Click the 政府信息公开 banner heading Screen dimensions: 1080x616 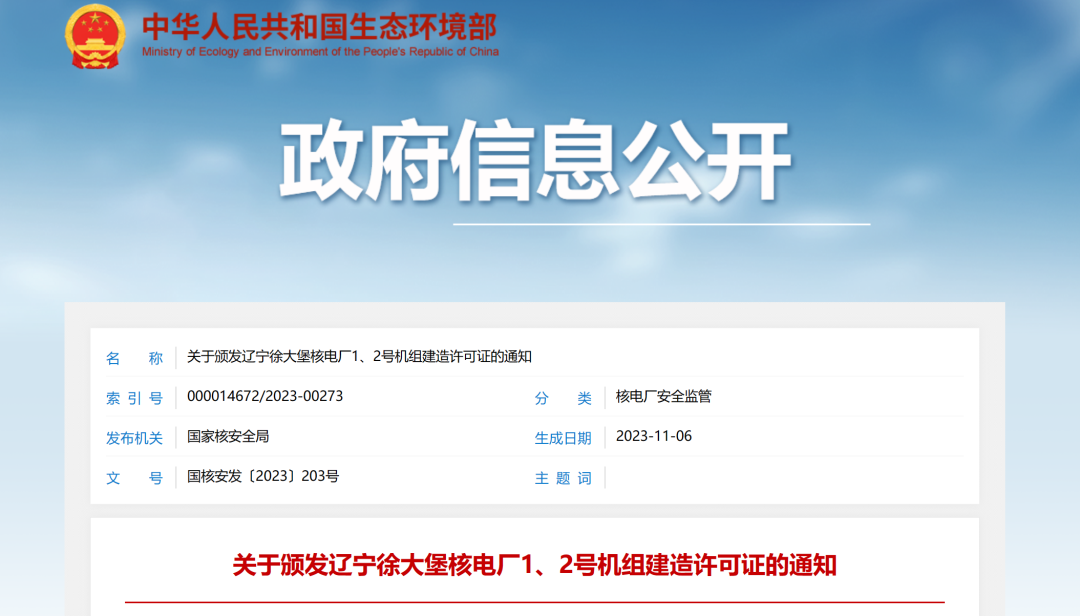click(x=535, y=162)
